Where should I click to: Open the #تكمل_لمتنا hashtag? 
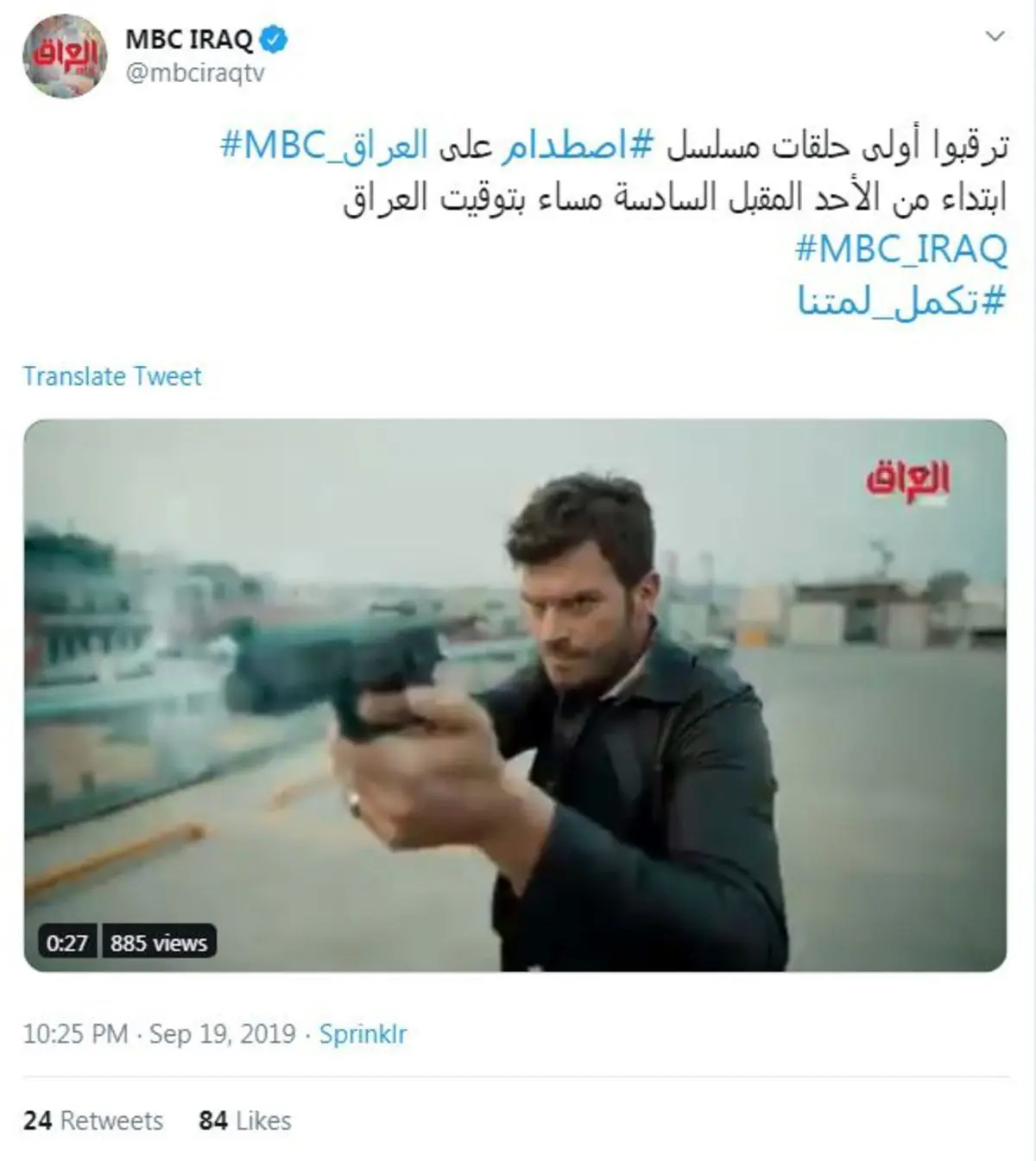(902, 300)
